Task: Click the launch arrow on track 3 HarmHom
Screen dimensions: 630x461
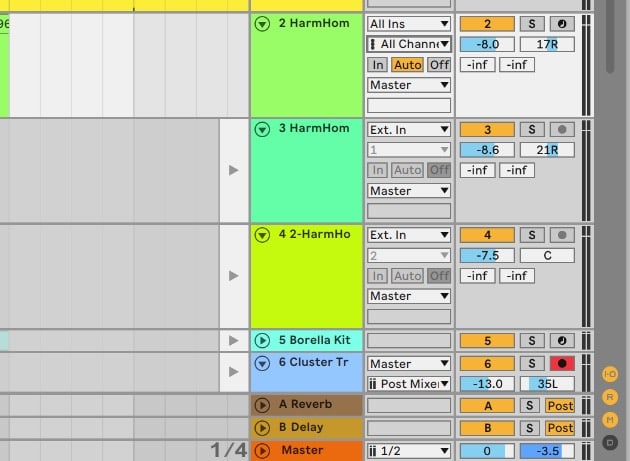Action: (x=233, y=170)
